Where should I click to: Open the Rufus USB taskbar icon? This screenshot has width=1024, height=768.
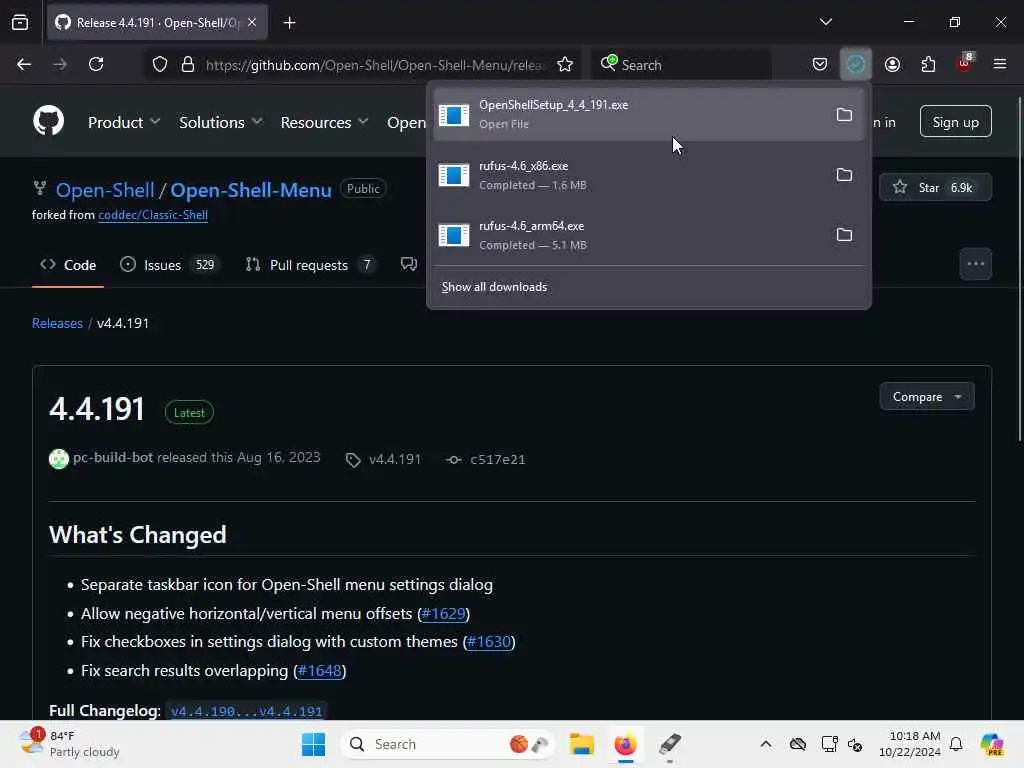(x=669, y=744)
